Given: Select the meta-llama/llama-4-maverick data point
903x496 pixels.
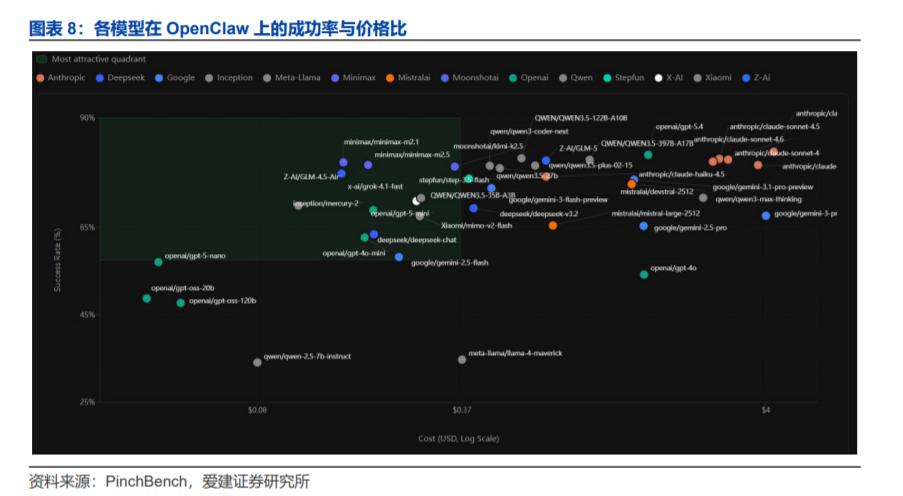Looking at the screenshot, I should tap(462, 359).
